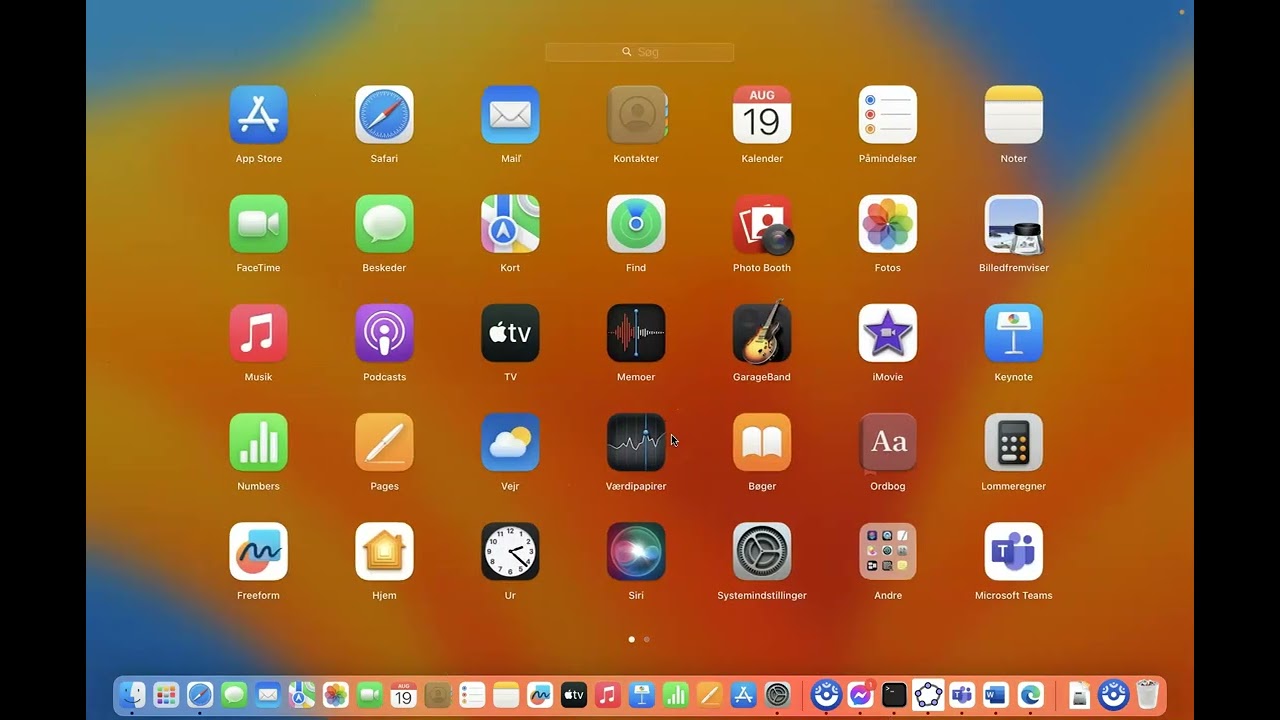The image size is (1280, 720).
Task: Open the TV app in Launchpad grid
Action: [x=510, y=333]
